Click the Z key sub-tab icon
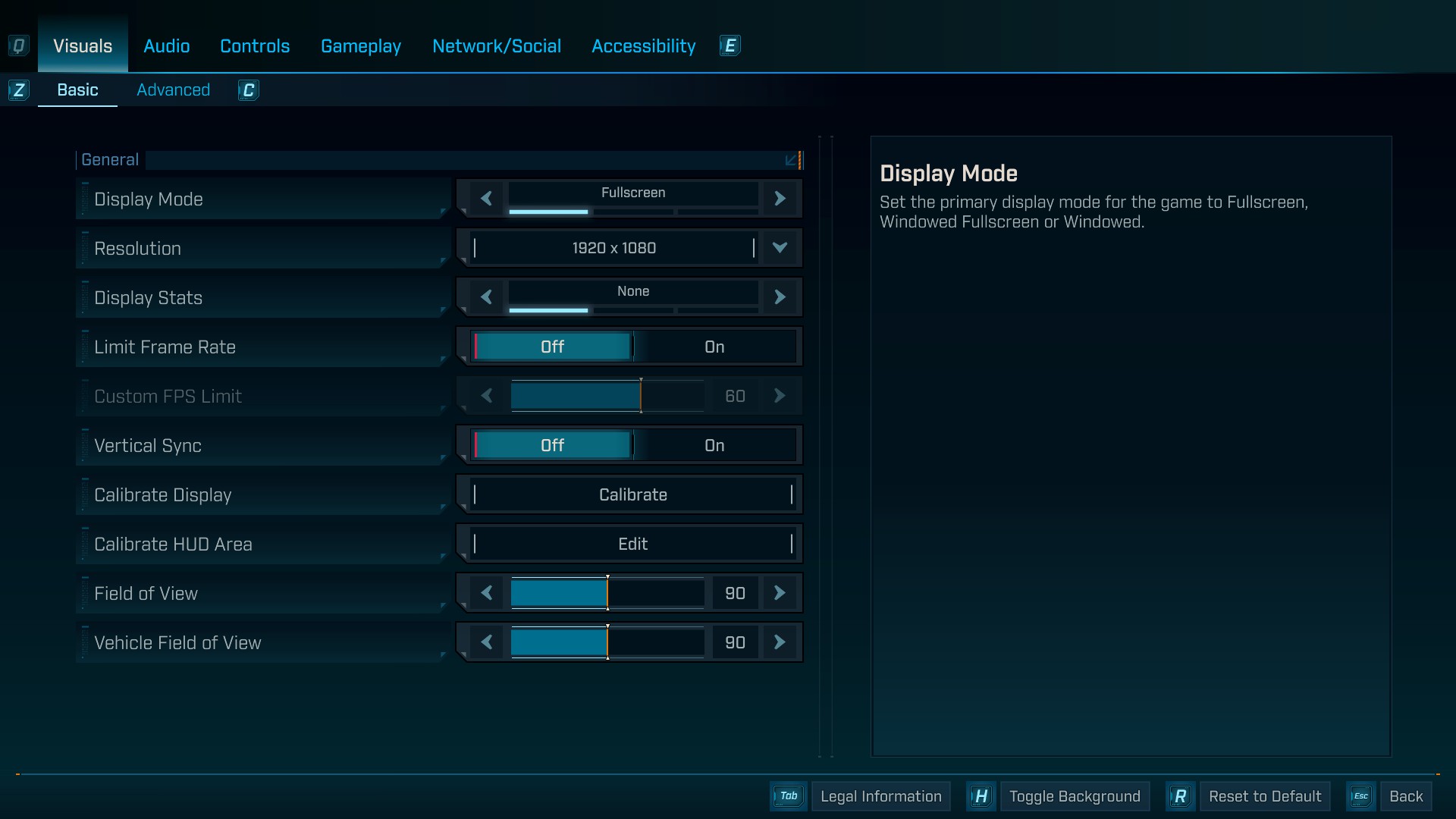The width and height of the screenshot is (1456, 819). pyautogui.click(x=18, y=90)
